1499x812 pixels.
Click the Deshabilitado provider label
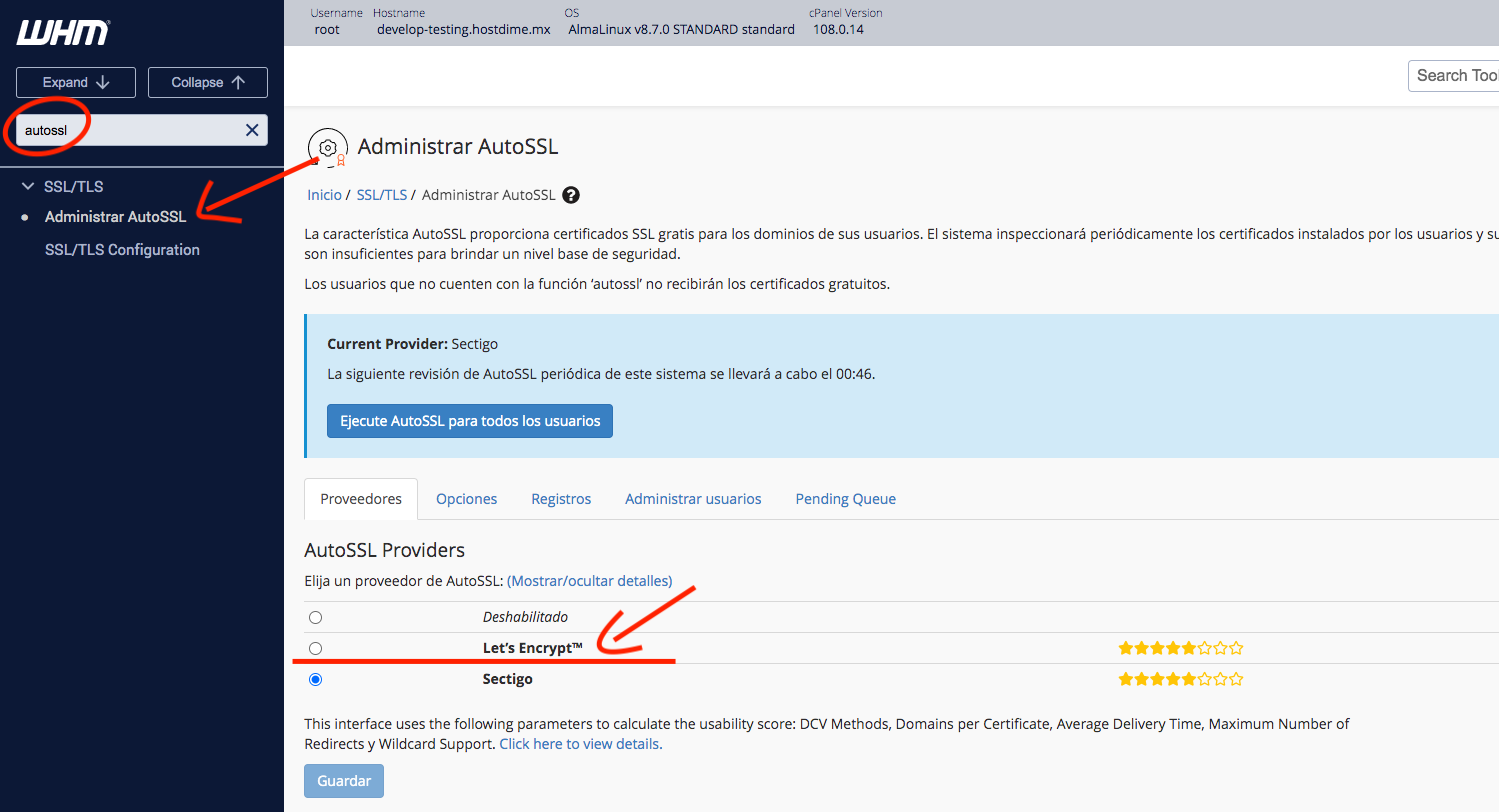[x=525, y=617]
